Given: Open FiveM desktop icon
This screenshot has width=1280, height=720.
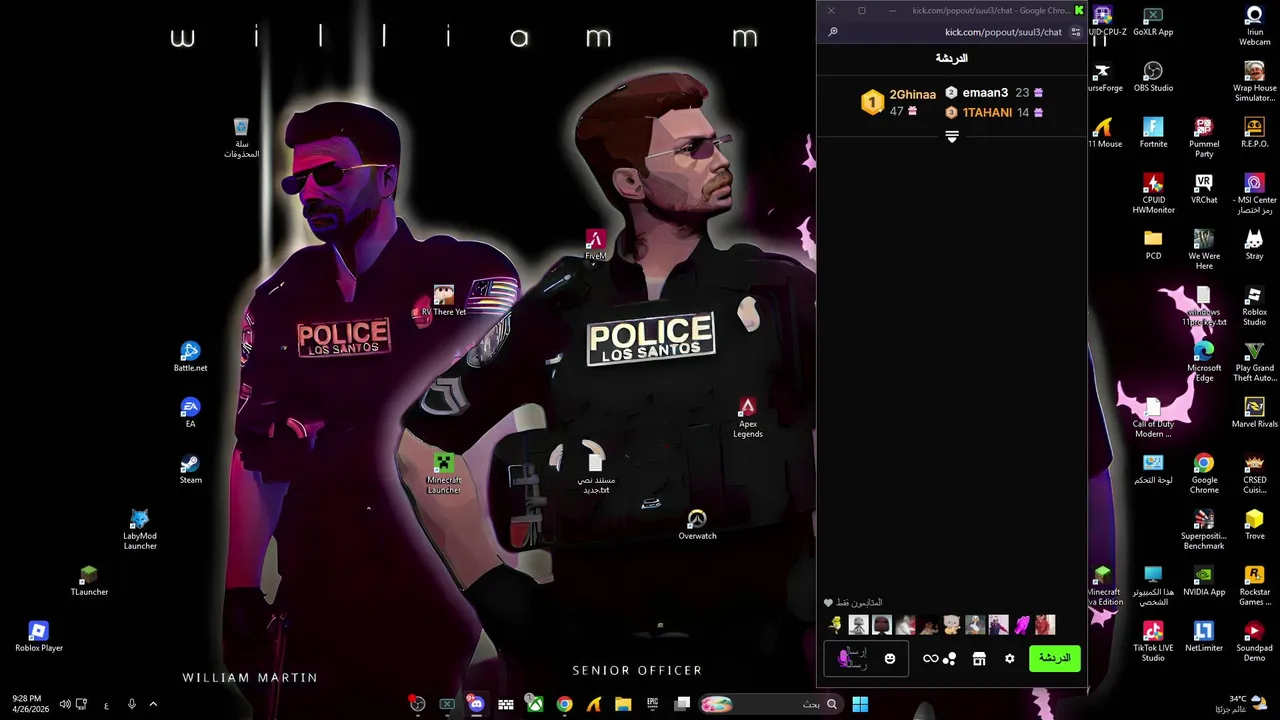Looking at the screenshot, I should [x=596, y=245].
